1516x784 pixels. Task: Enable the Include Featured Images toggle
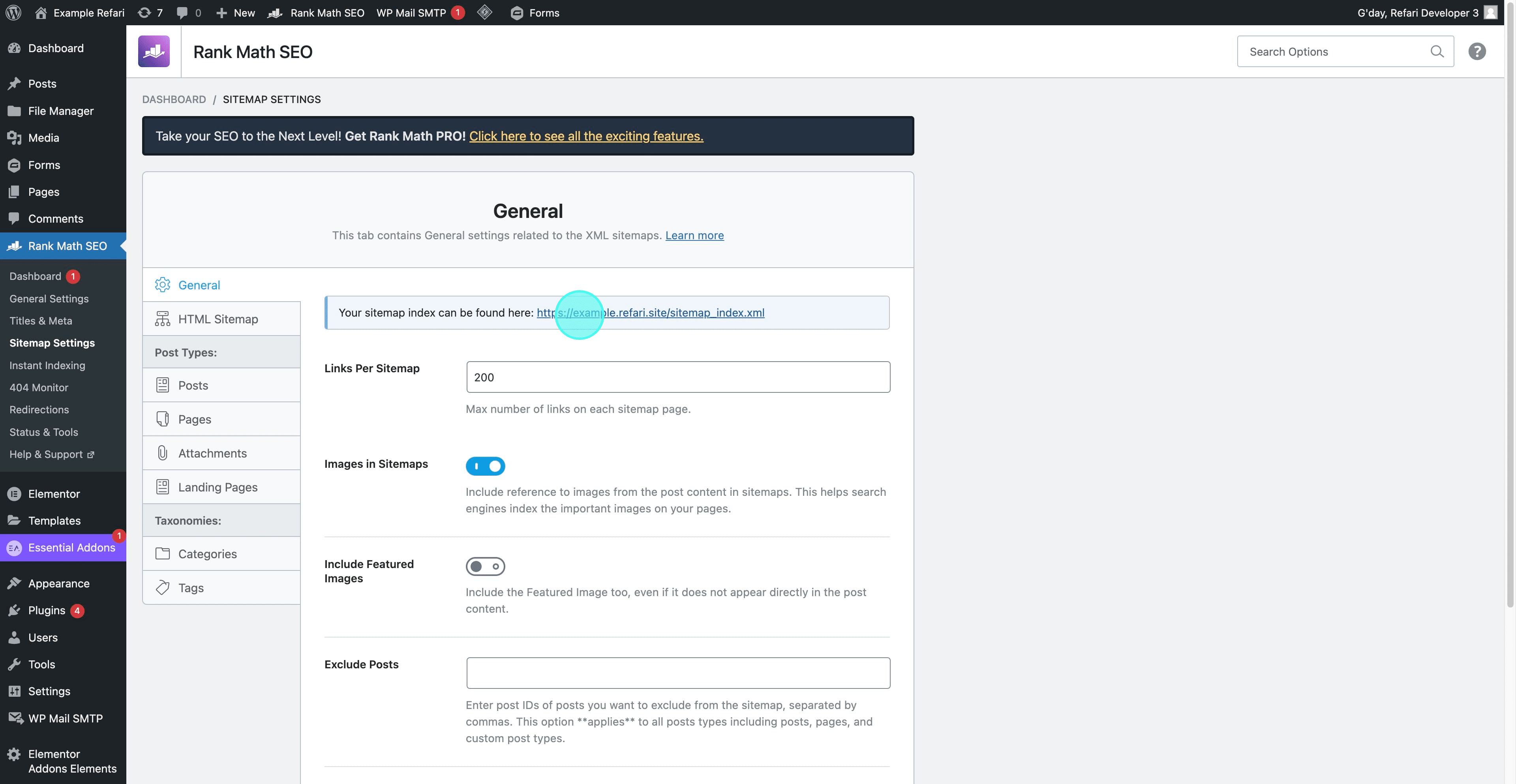click(x=485, y=566)
